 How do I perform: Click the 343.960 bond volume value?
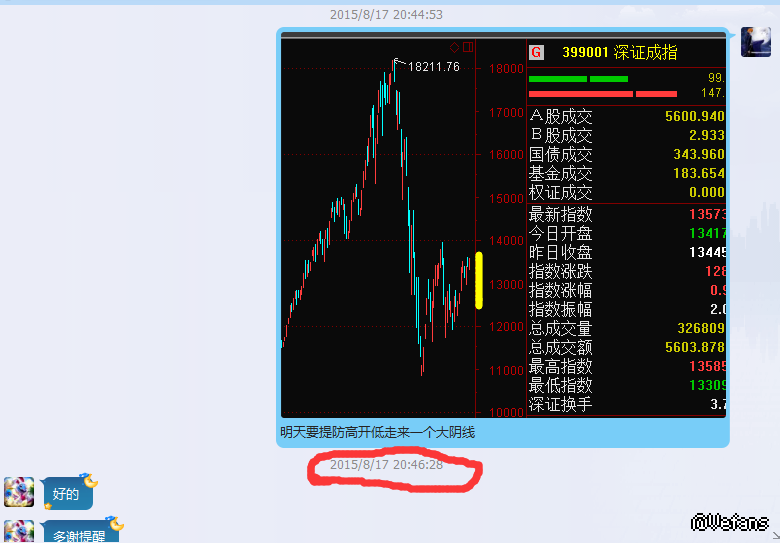699,154
